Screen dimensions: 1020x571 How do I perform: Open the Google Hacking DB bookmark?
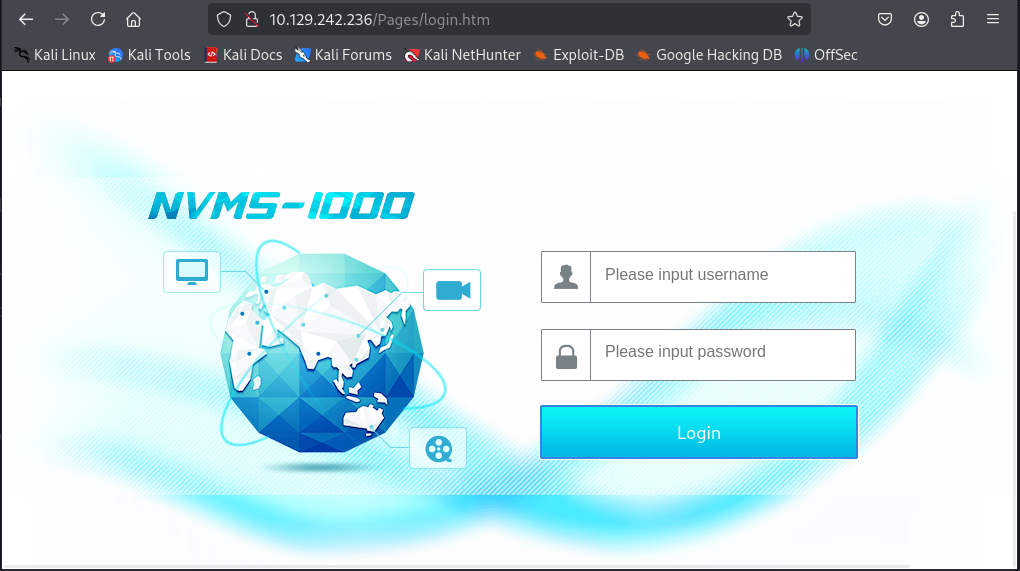709,55
